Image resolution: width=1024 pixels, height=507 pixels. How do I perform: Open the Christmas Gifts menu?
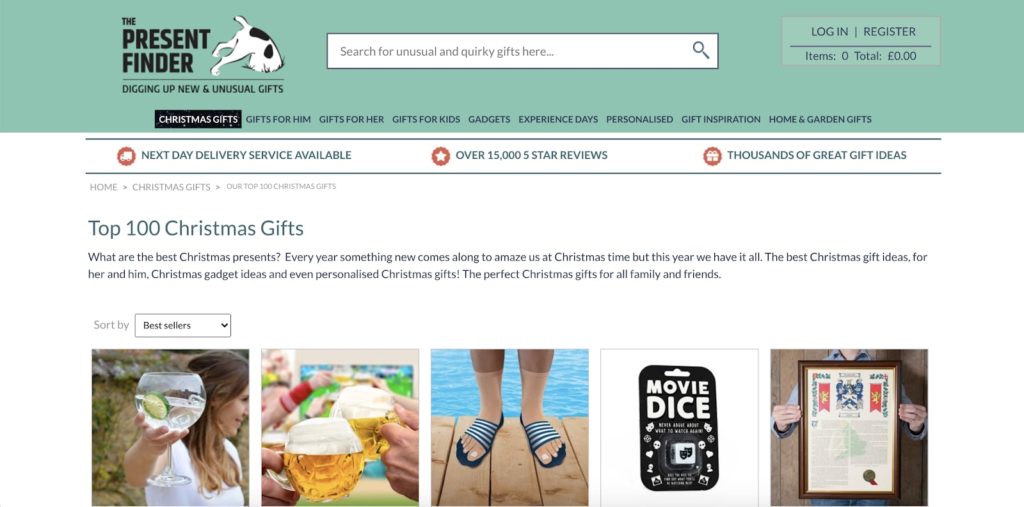point(198,119)
